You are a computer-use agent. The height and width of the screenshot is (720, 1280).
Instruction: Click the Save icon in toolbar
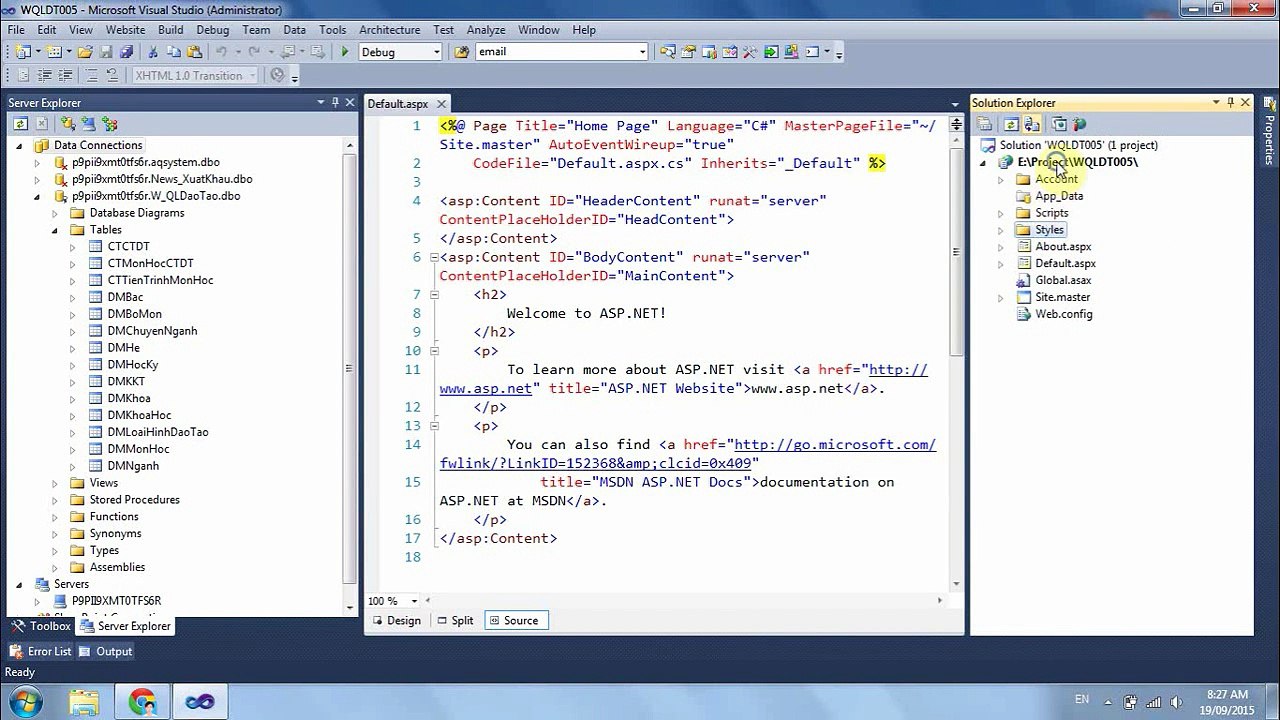[x=107, y=52]
